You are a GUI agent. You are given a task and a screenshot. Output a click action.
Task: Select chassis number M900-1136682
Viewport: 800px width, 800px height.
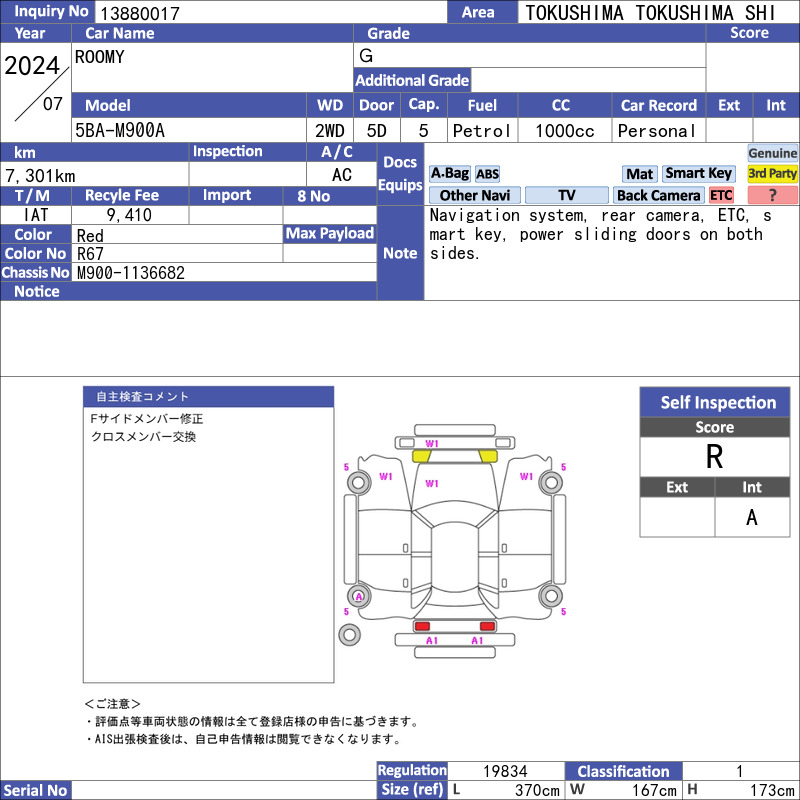coord(131,272)
